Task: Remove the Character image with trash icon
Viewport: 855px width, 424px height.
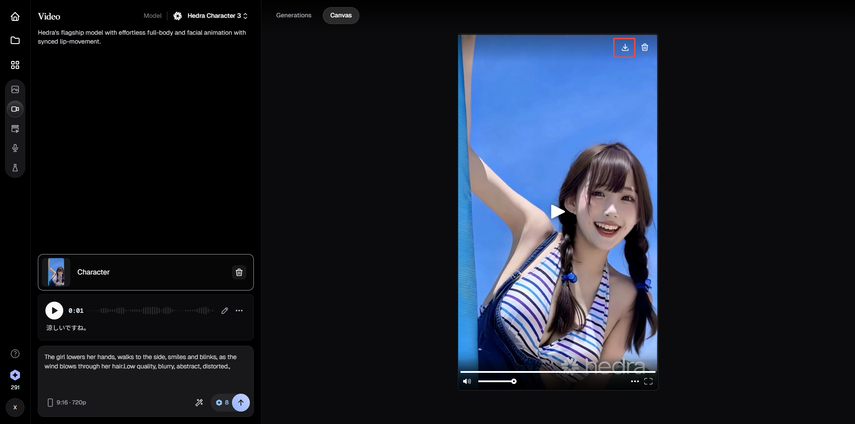Action: coord(239,272)
